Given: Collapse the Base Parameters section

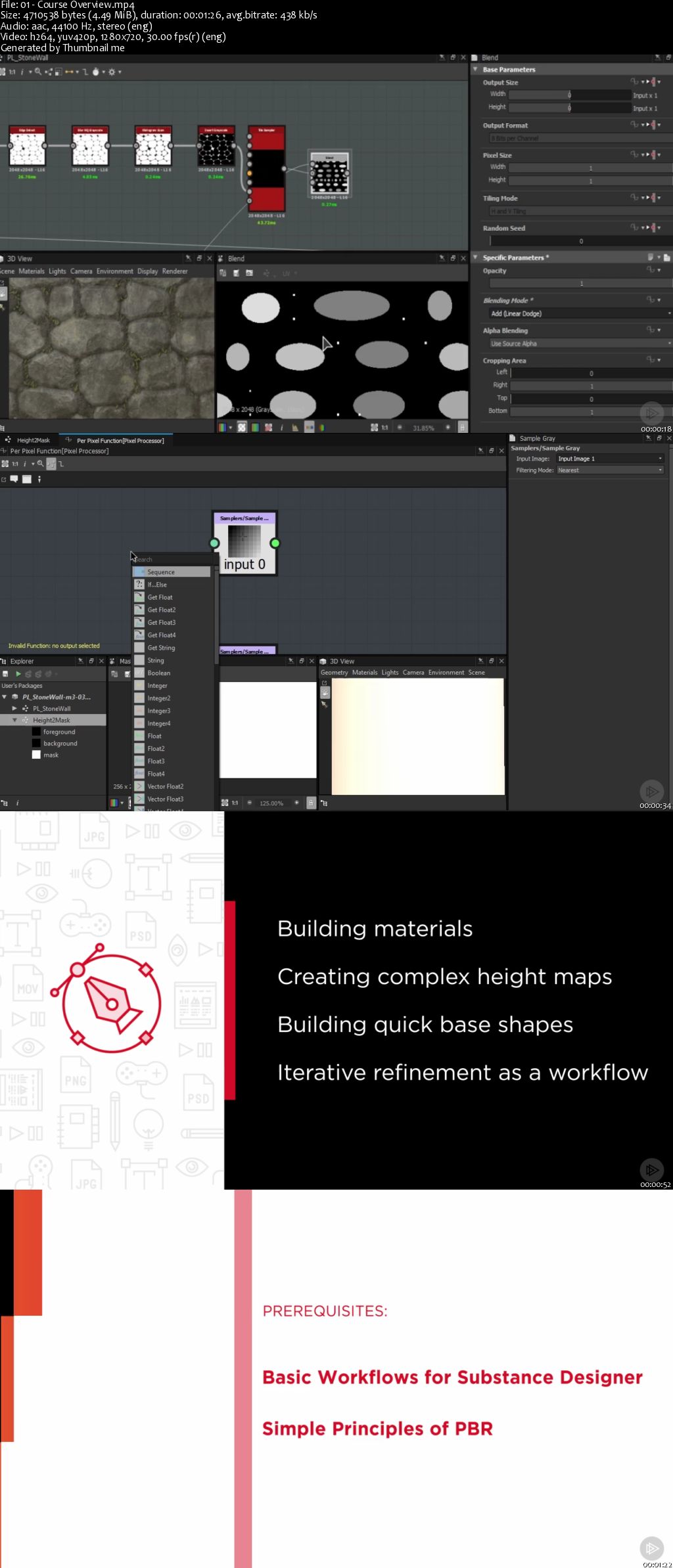Looking at the screenshot, I should pos(475,69).
